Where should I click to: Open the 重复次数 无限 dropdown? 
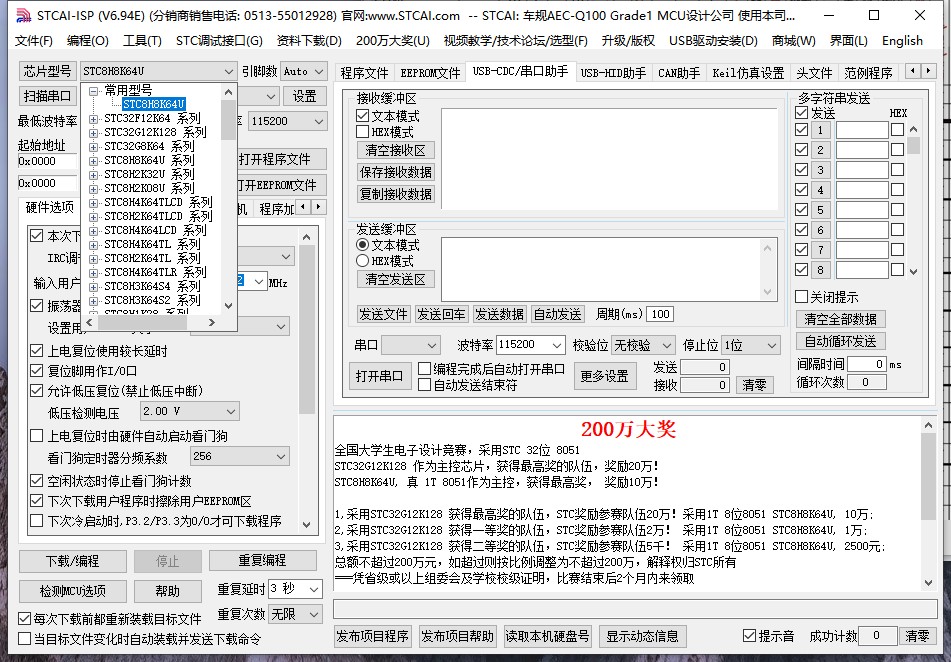coord(314,615)
